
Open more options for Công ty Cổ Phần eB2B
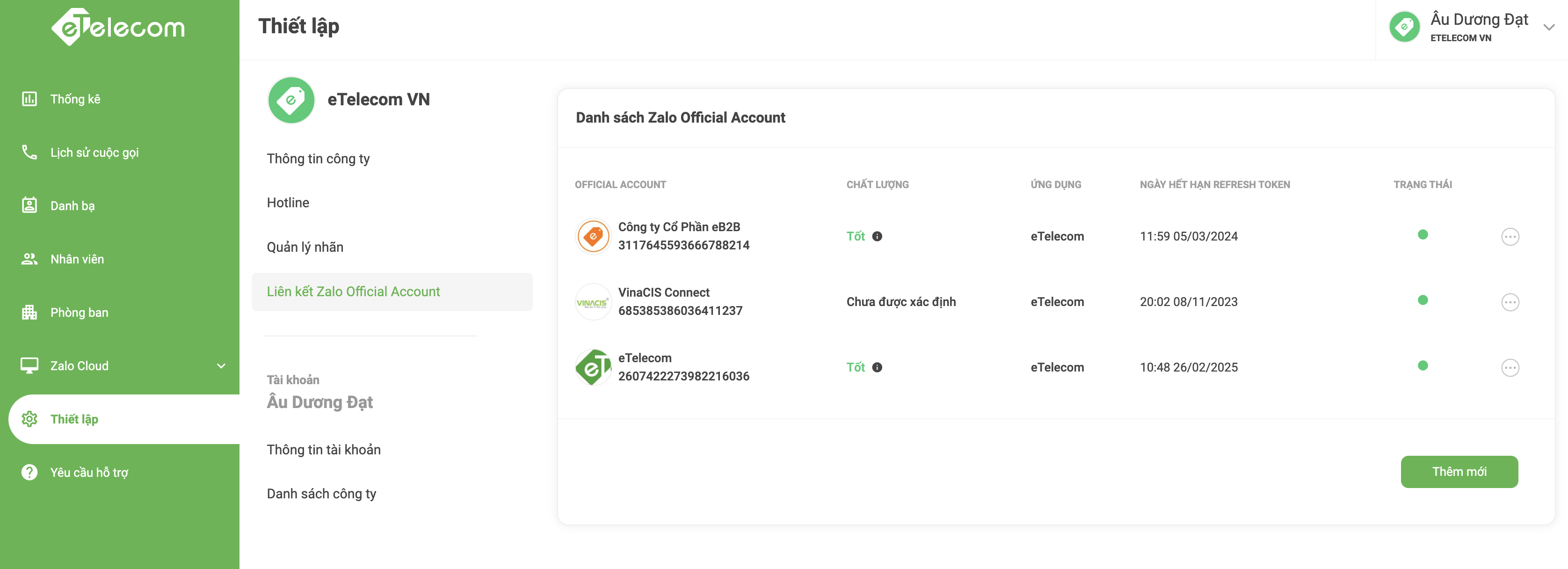[x=1510, y=236]
